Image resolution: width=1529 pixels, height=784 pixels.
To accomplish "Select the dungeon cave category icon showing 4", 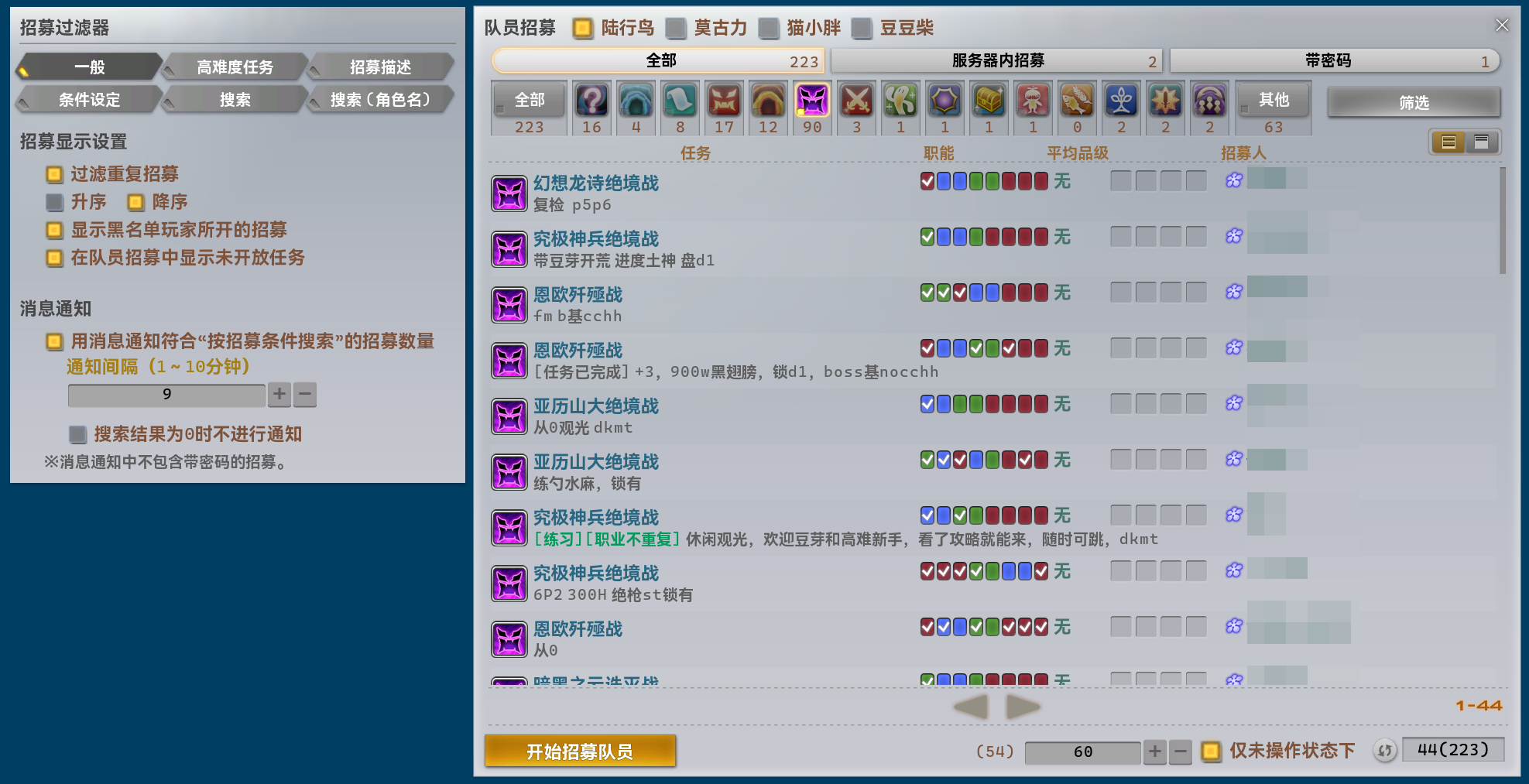I will [x=636, y=101].
